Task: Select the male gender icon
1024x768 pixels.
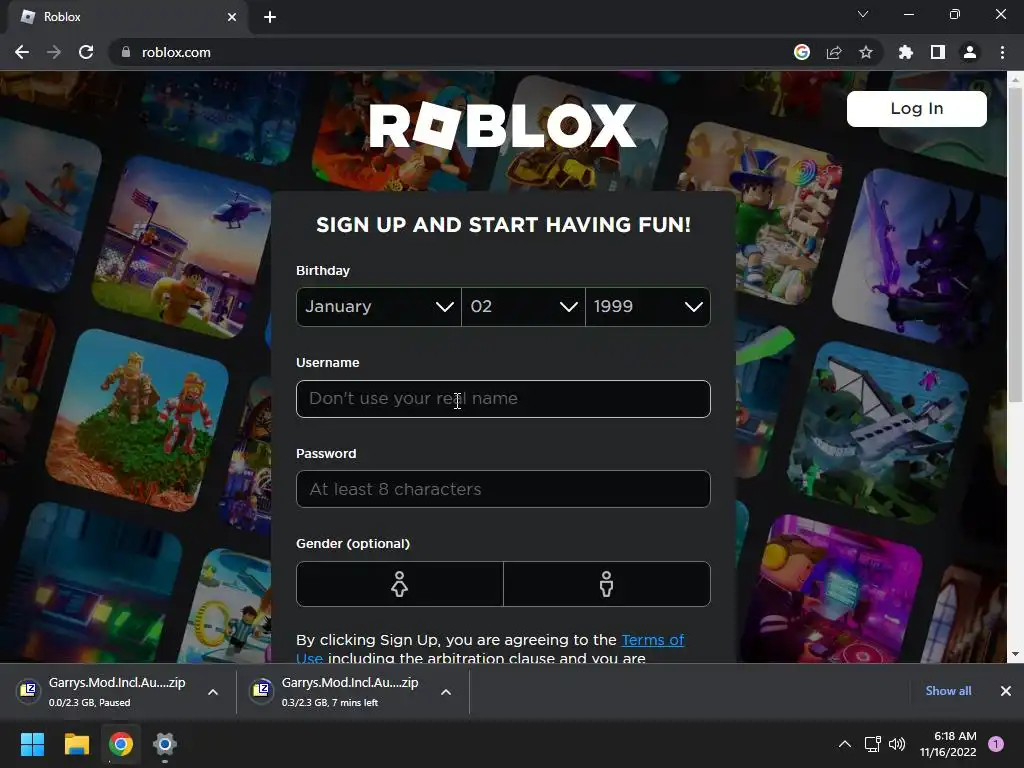Action: (607, 584)
